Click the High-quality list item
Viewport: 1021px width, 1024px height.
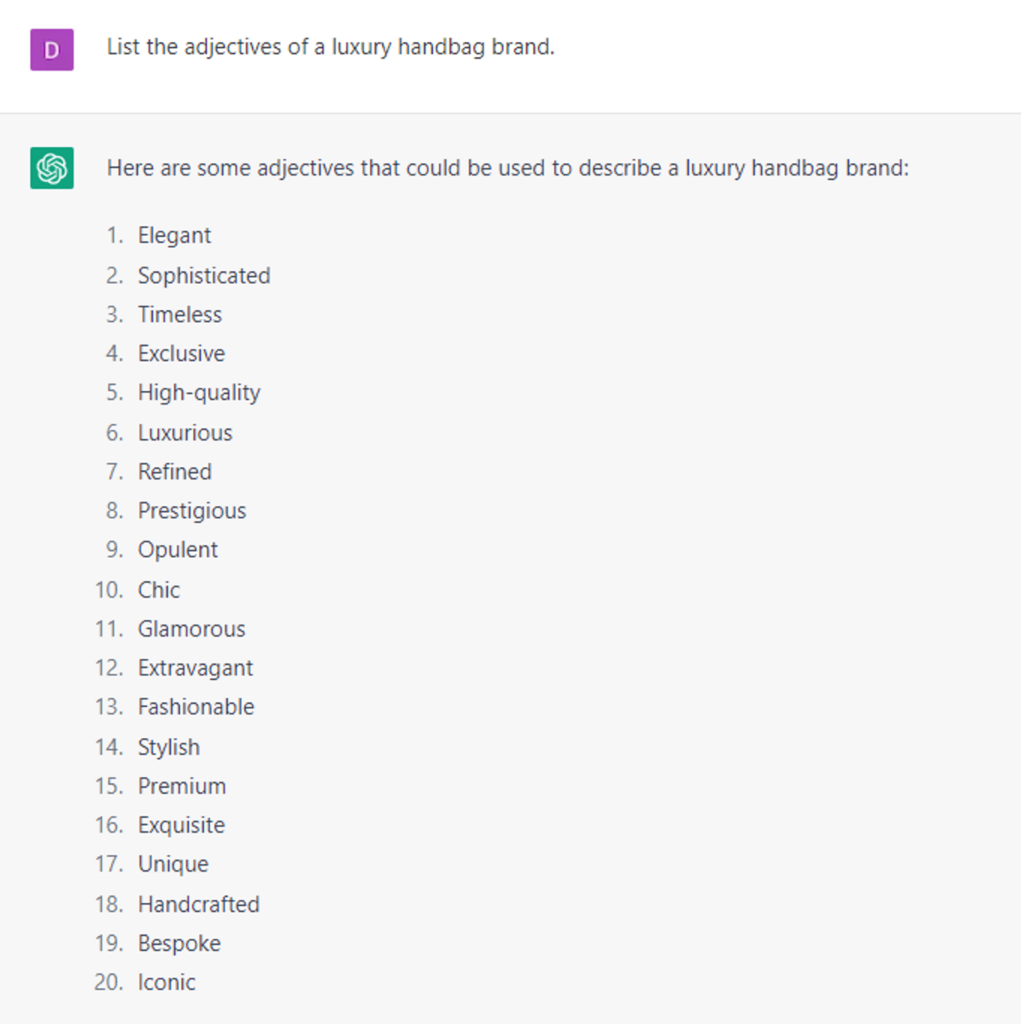pos(199,393)
